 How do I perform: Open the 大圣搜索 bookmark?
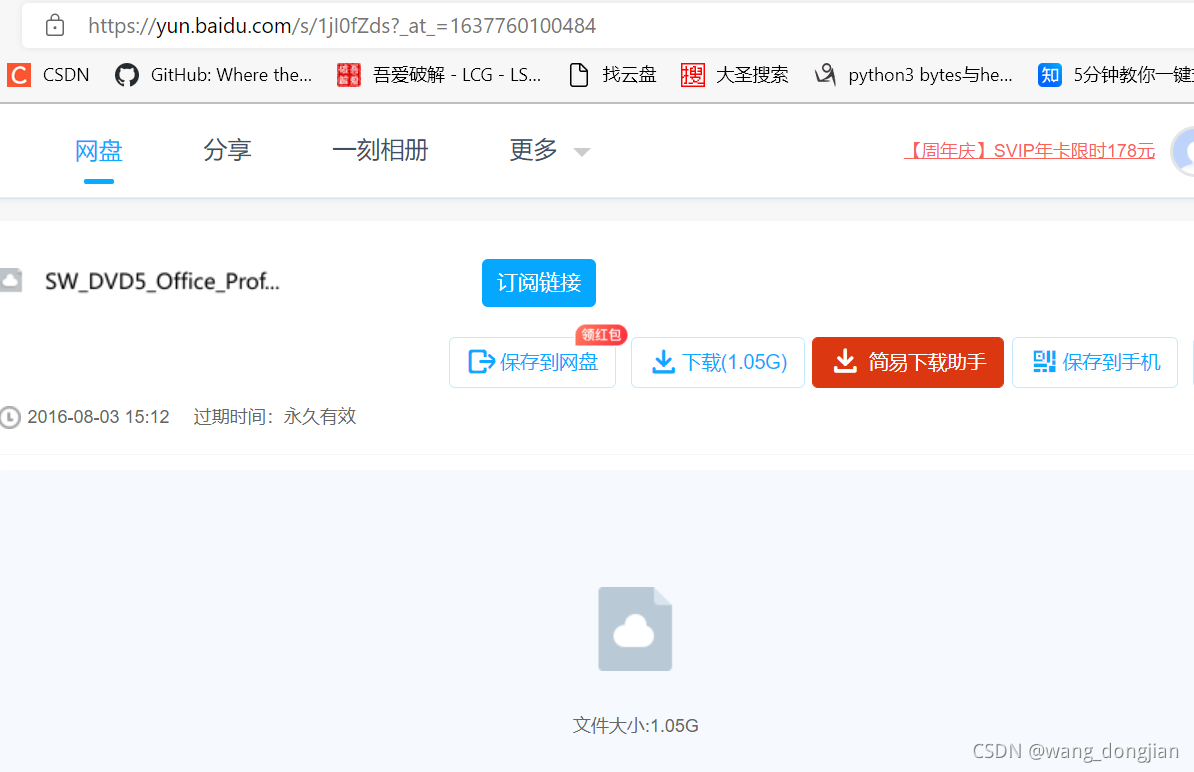pyautogui.click(x=735, y=75)
